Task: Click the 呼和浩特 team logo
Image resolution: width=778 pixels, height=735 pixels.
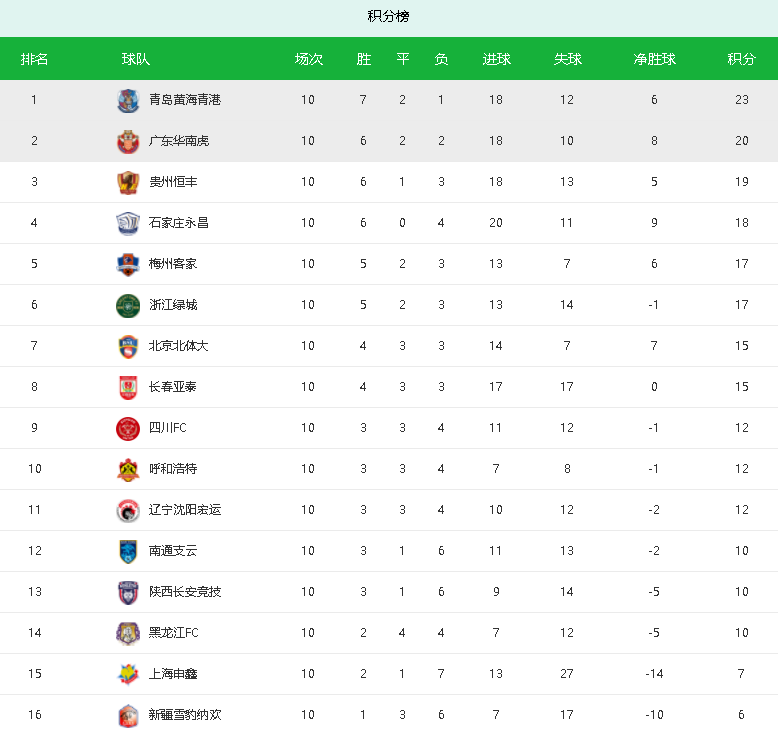Action: 128,470
